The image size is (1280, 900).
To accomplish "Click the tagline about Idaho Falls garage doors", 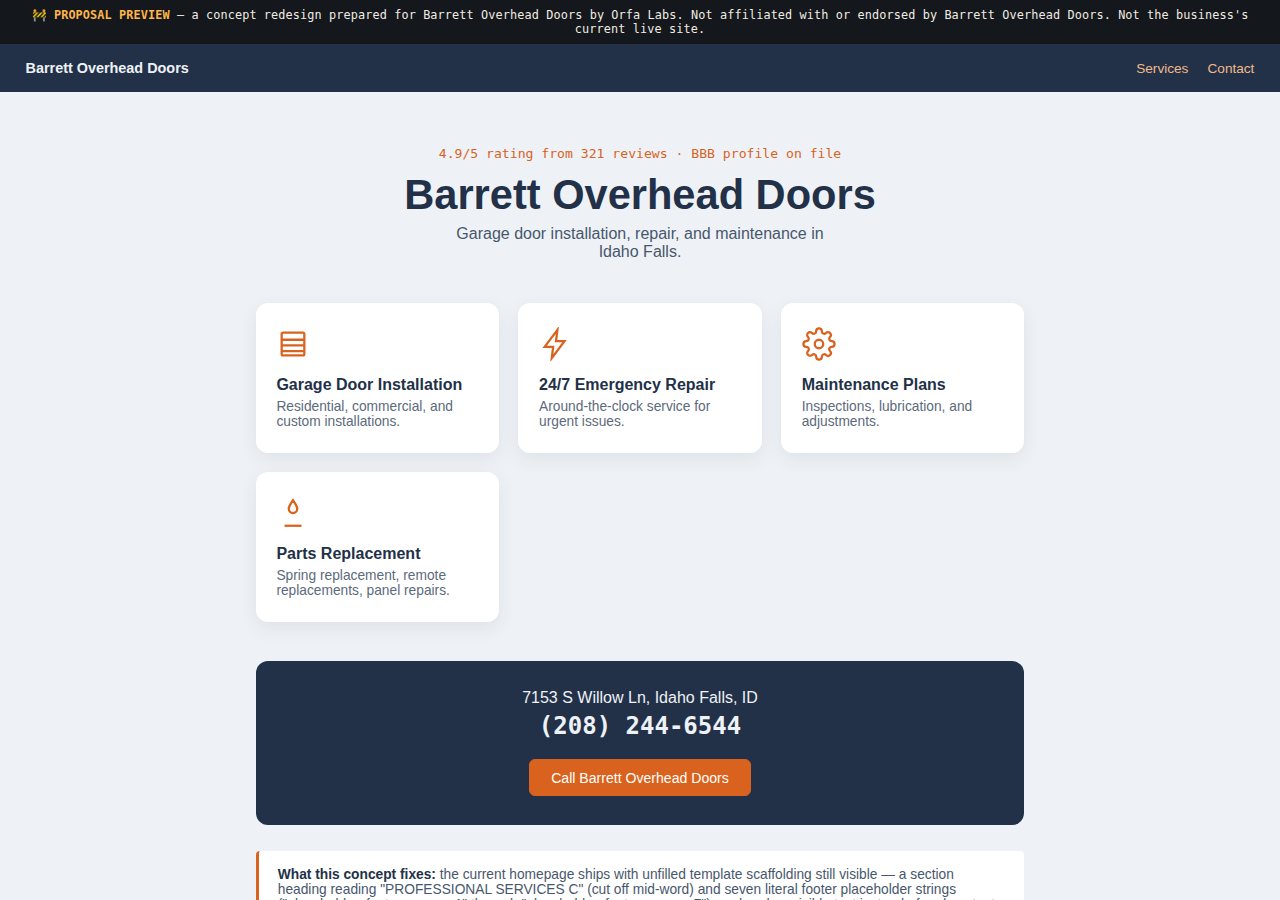I will [x=640, y=242].
